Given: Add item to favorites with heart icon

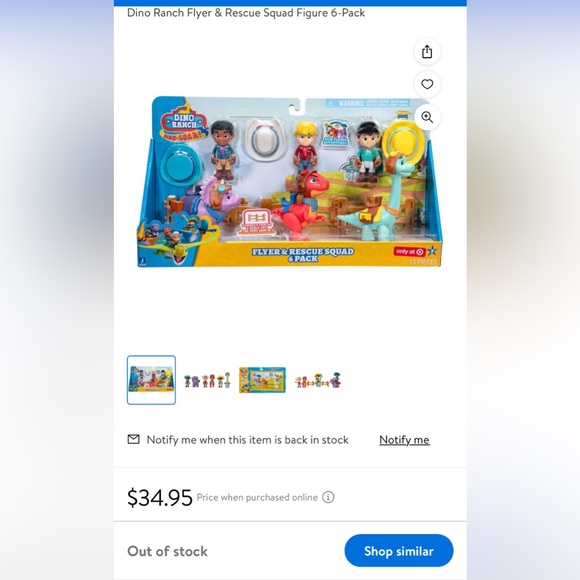Looking at the screenshot, I should point(427,85).
